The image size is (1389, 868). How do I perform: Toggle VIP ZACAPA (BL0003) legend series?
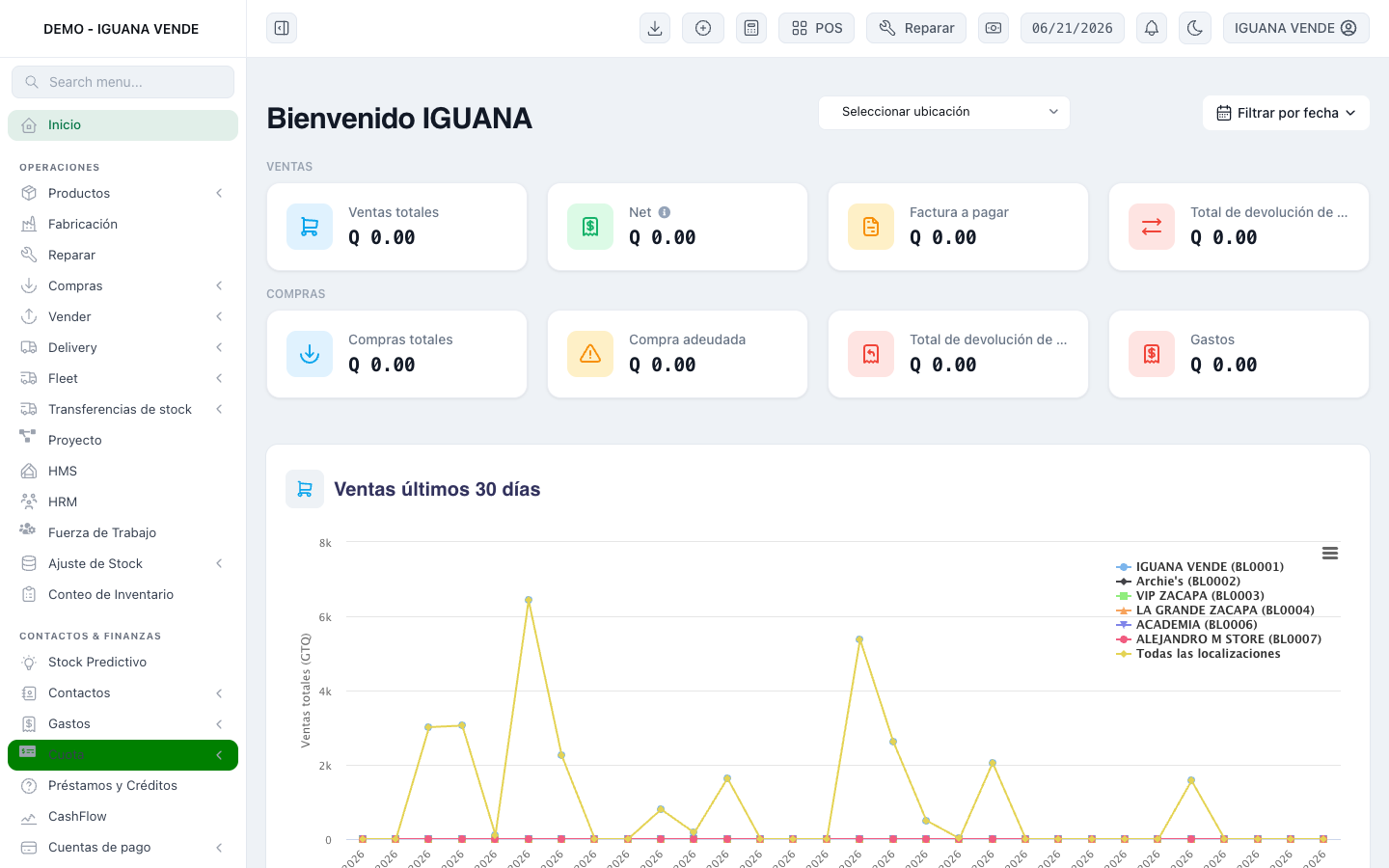(1189, 596)
